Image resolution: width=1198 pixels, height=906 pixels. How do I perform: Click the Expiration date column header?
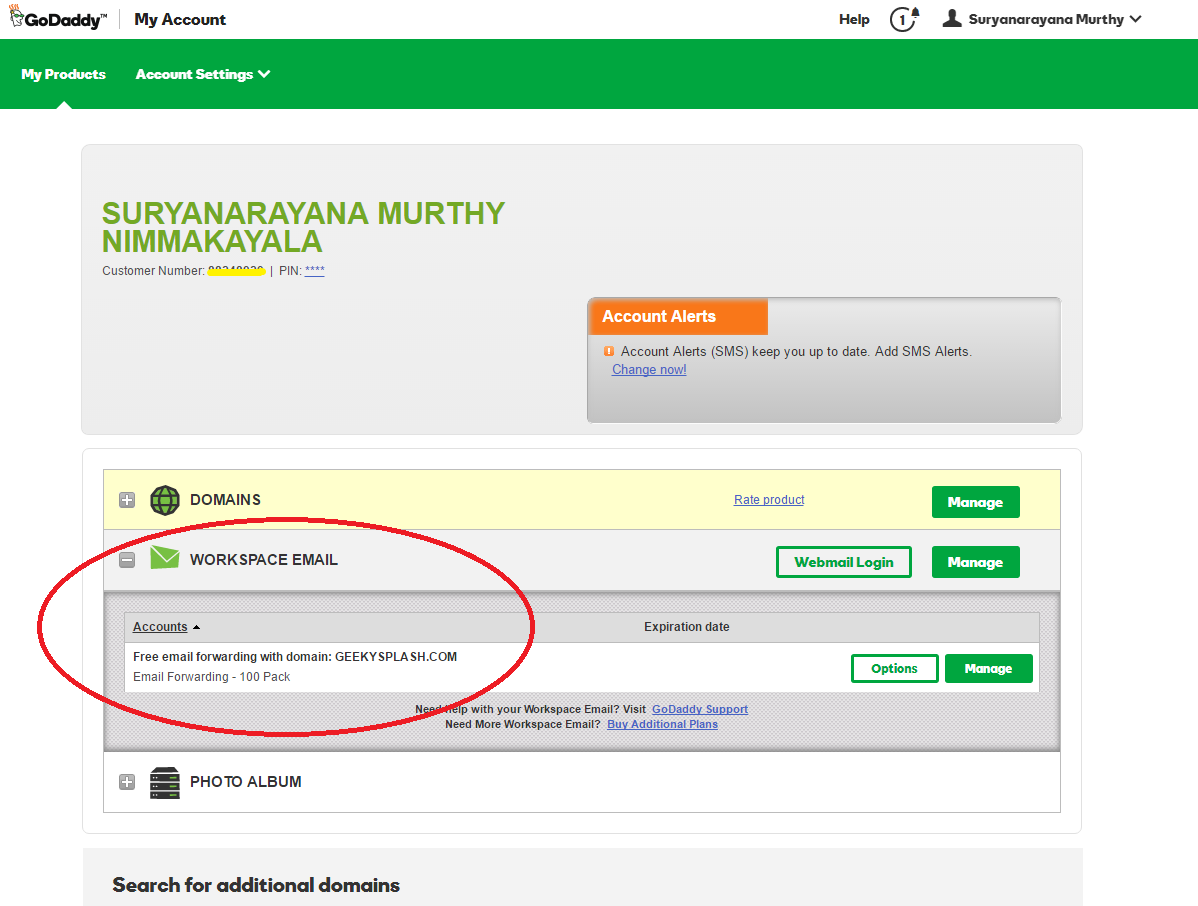(x=686, y=626)
